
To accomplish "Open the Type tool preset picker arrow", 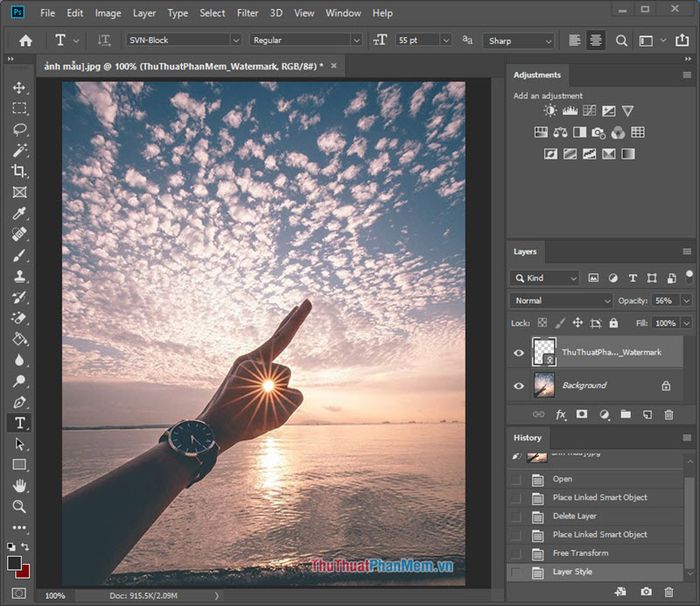I will click(x=76, y=41).
